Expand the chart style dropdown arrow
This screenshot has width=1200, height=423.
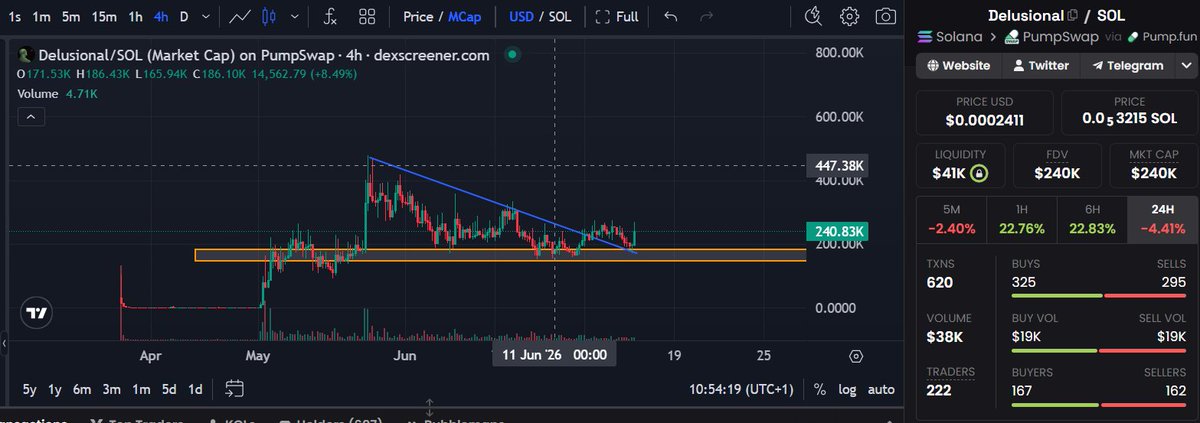[x=295, y=17]
